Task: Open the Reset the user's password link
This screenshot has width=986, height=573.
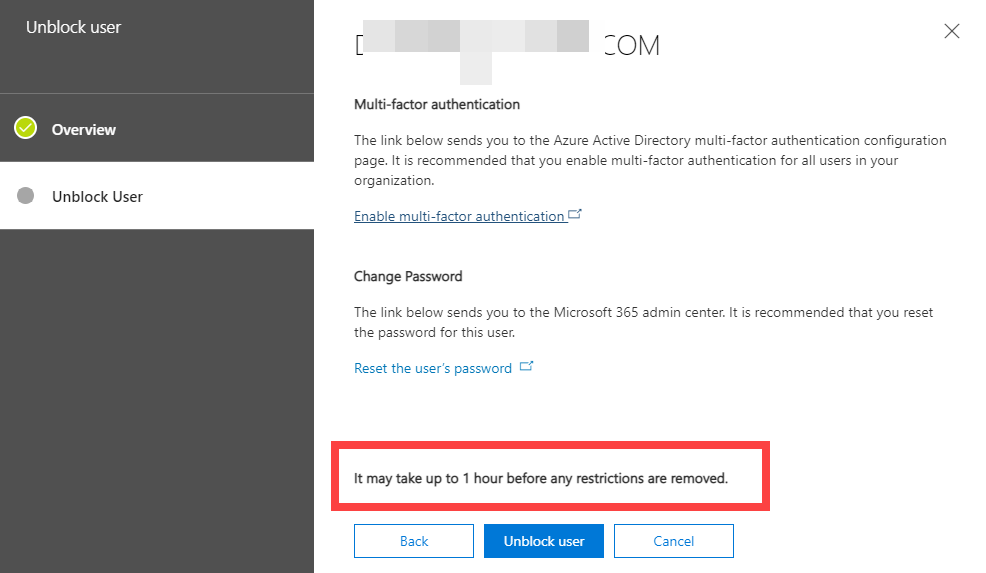Action: 432,368
